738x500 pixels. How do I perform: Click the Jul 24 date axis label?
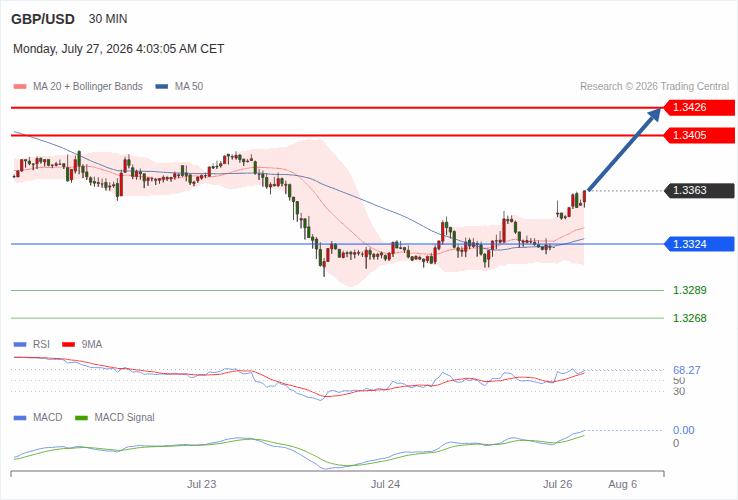pyautogui.click(x=385, y=484)
